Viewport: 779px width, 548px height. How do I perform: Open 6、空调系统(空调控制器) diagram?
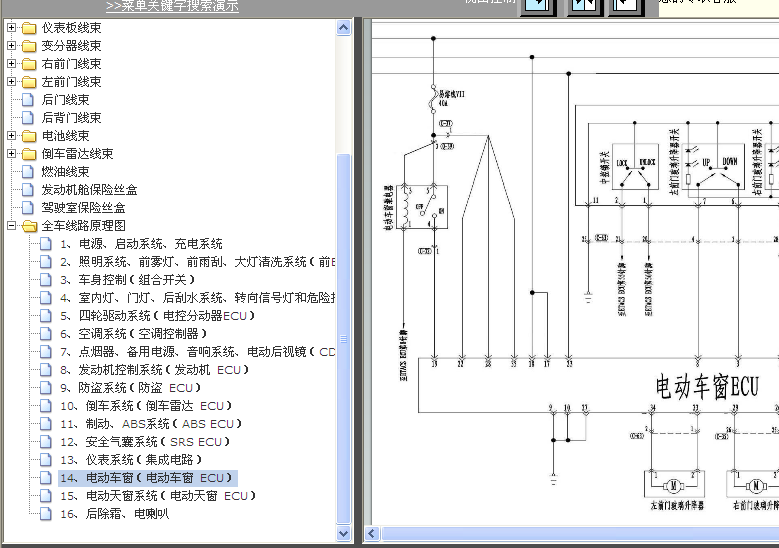tap(133, 334)
